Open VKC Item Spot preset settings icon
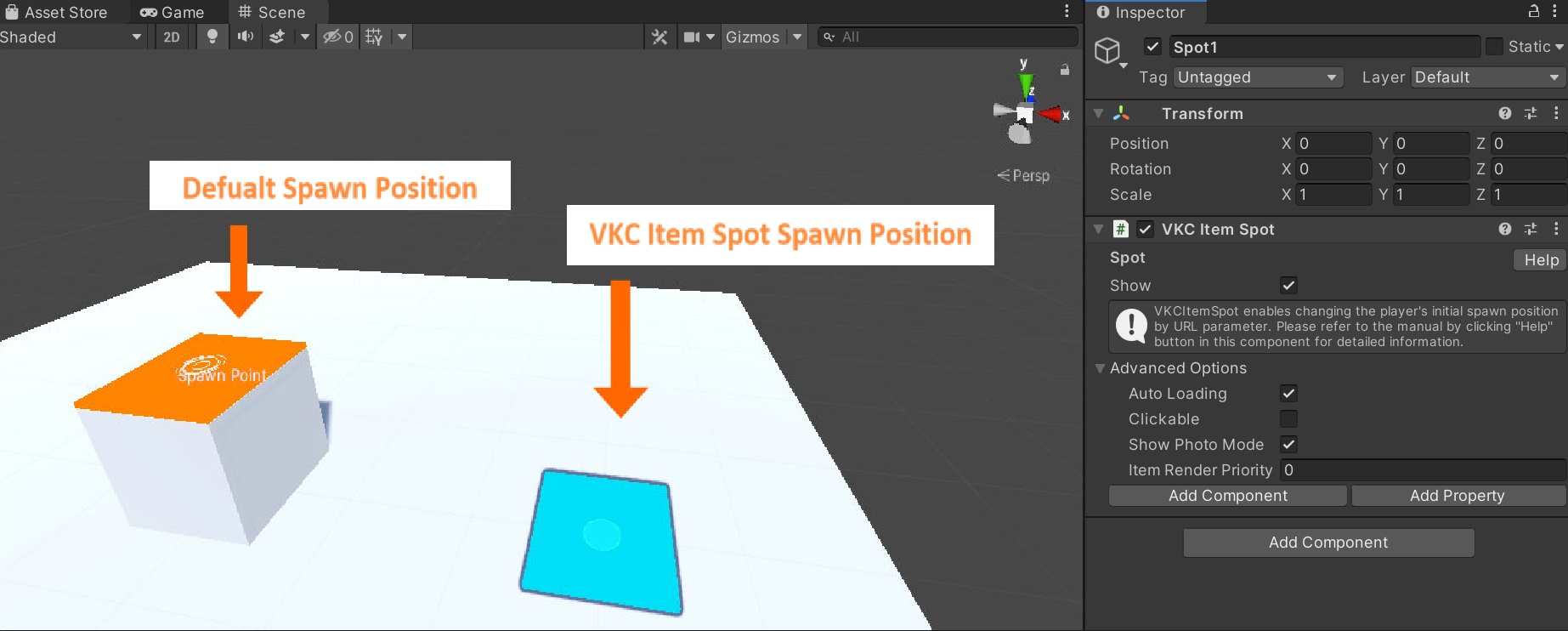 tap(1531, 229)
